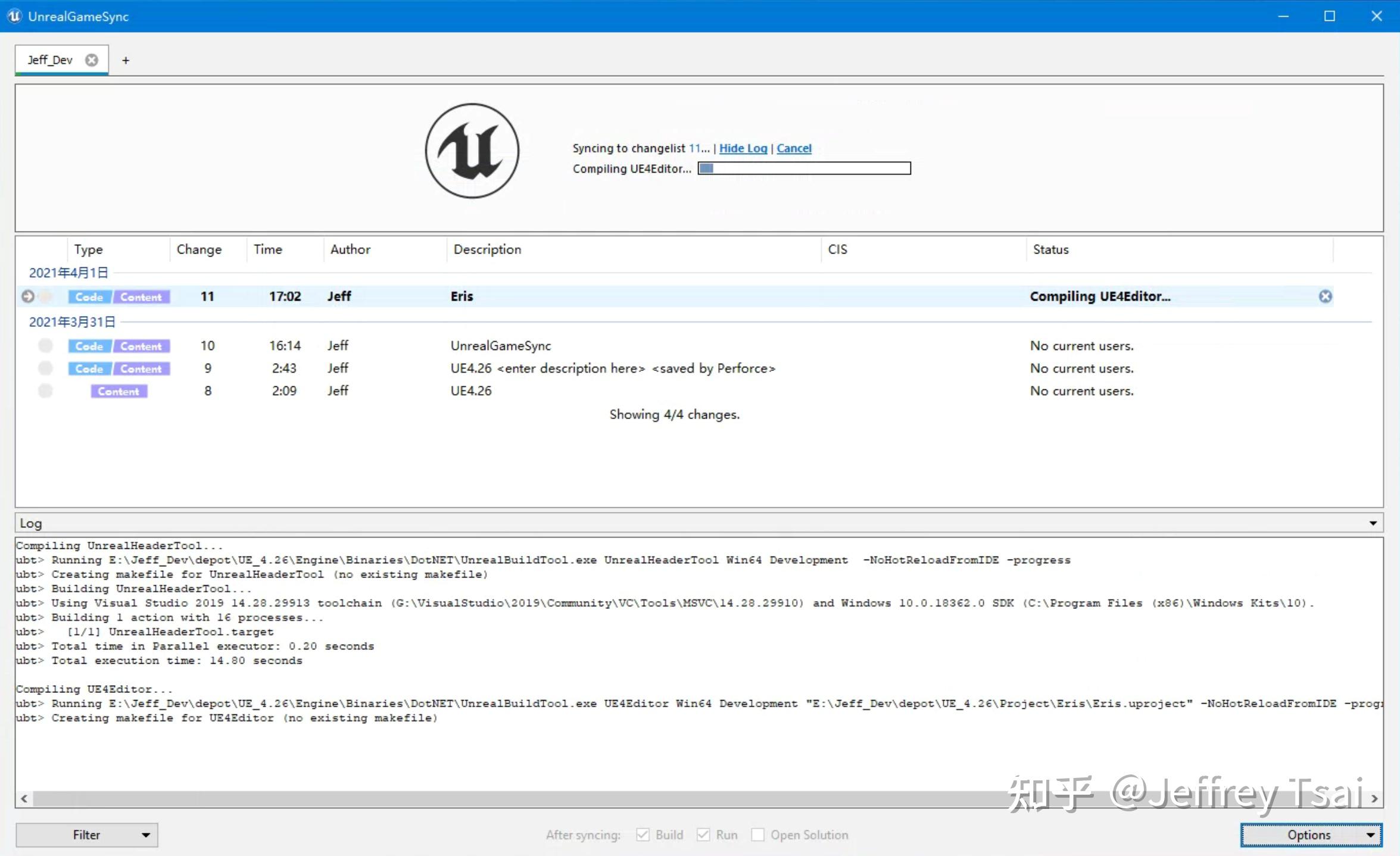Click the grey status circle beside change 10

coord(45,346)
